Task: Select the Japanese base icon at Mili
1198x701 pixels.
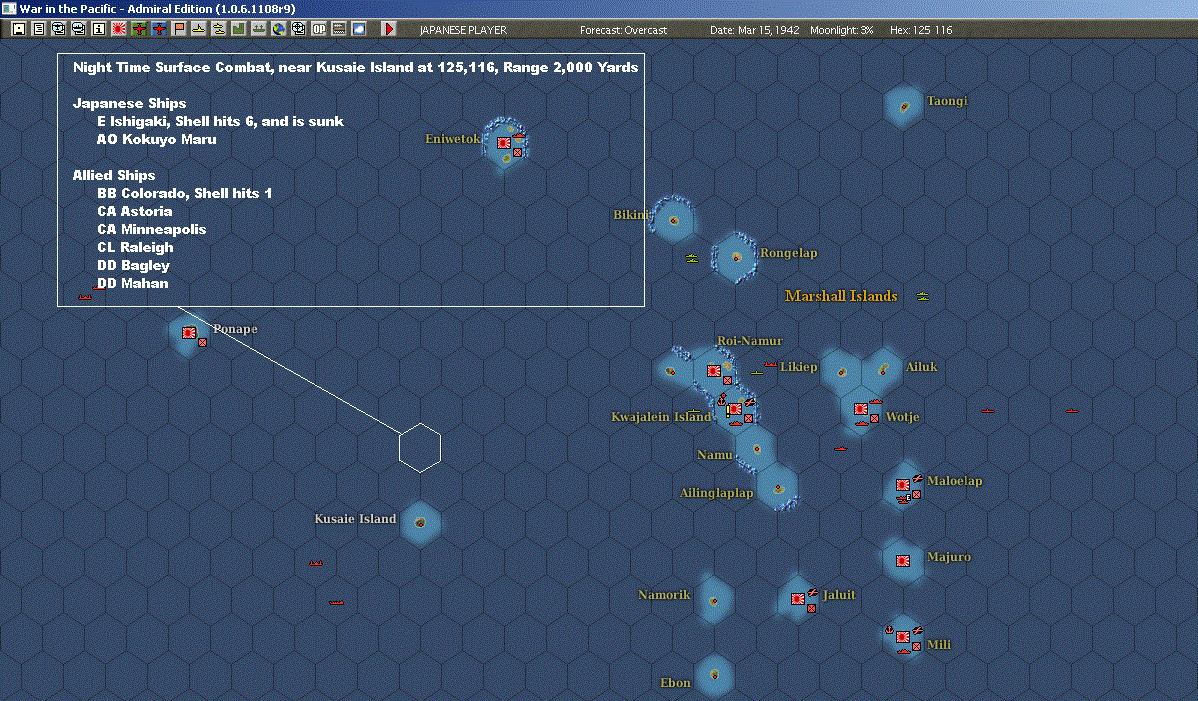Action: point(903,637)
